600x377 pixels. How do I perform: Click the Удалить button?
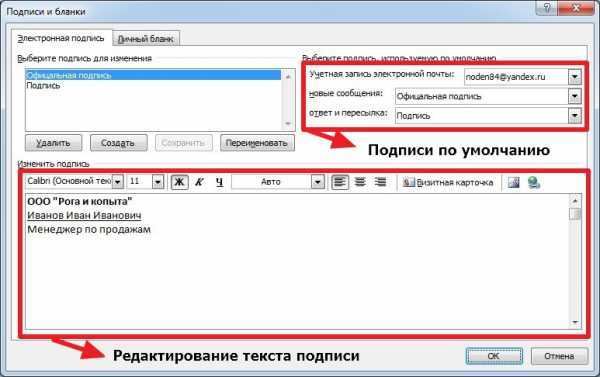click(x=53, y=143)
